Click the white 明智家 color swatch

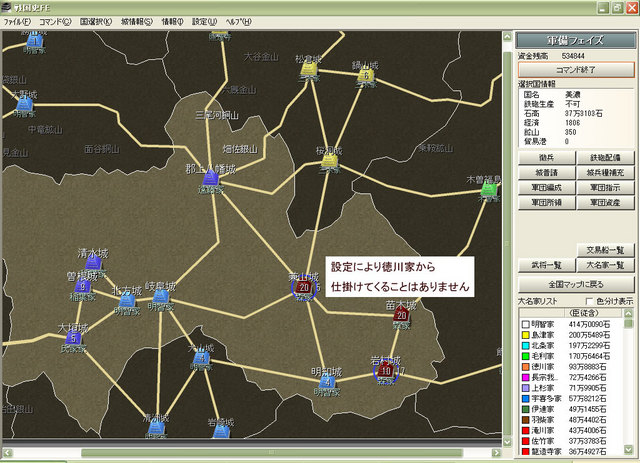[525, 324]
